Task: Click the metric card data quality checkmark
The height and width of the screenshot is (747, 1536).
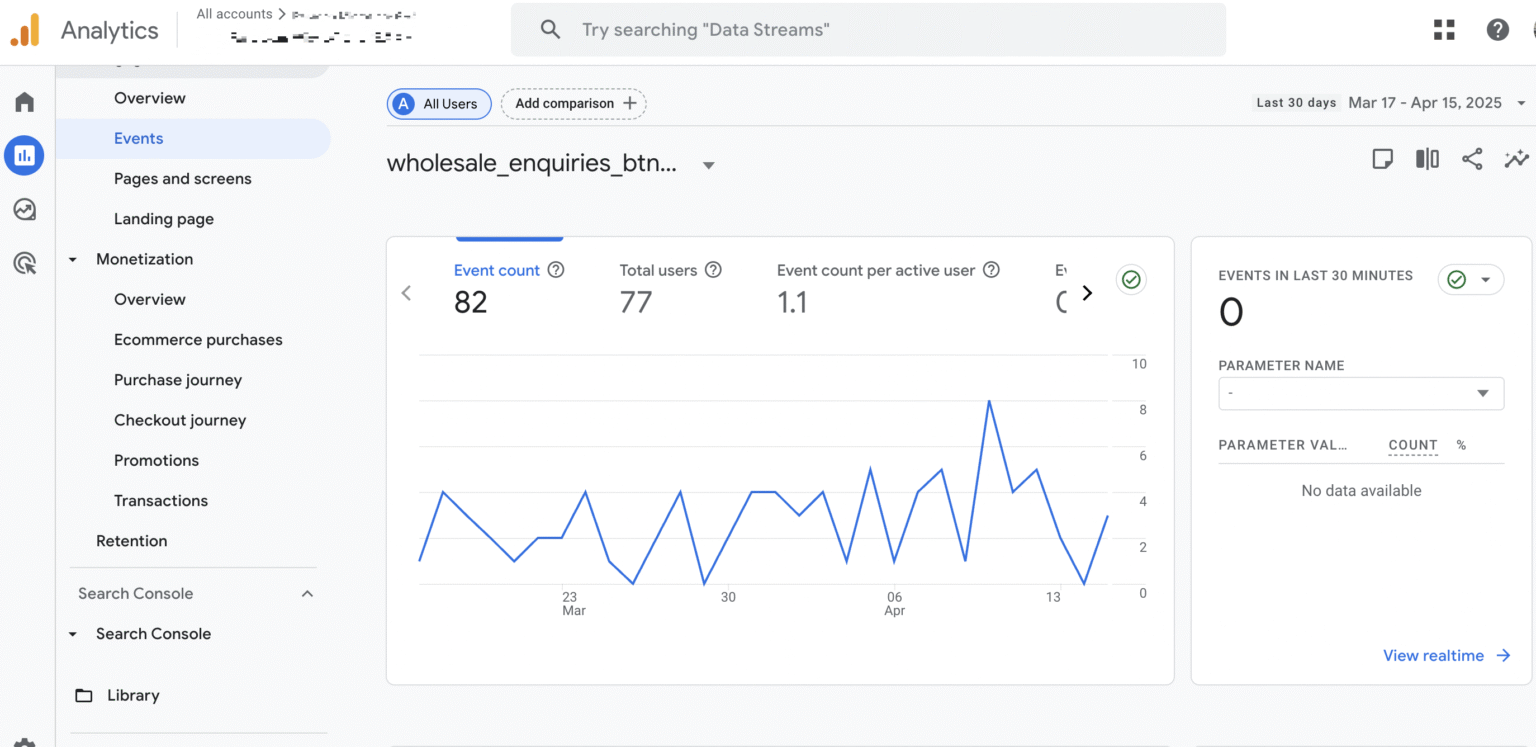Action: click(x=1131, y=280)
